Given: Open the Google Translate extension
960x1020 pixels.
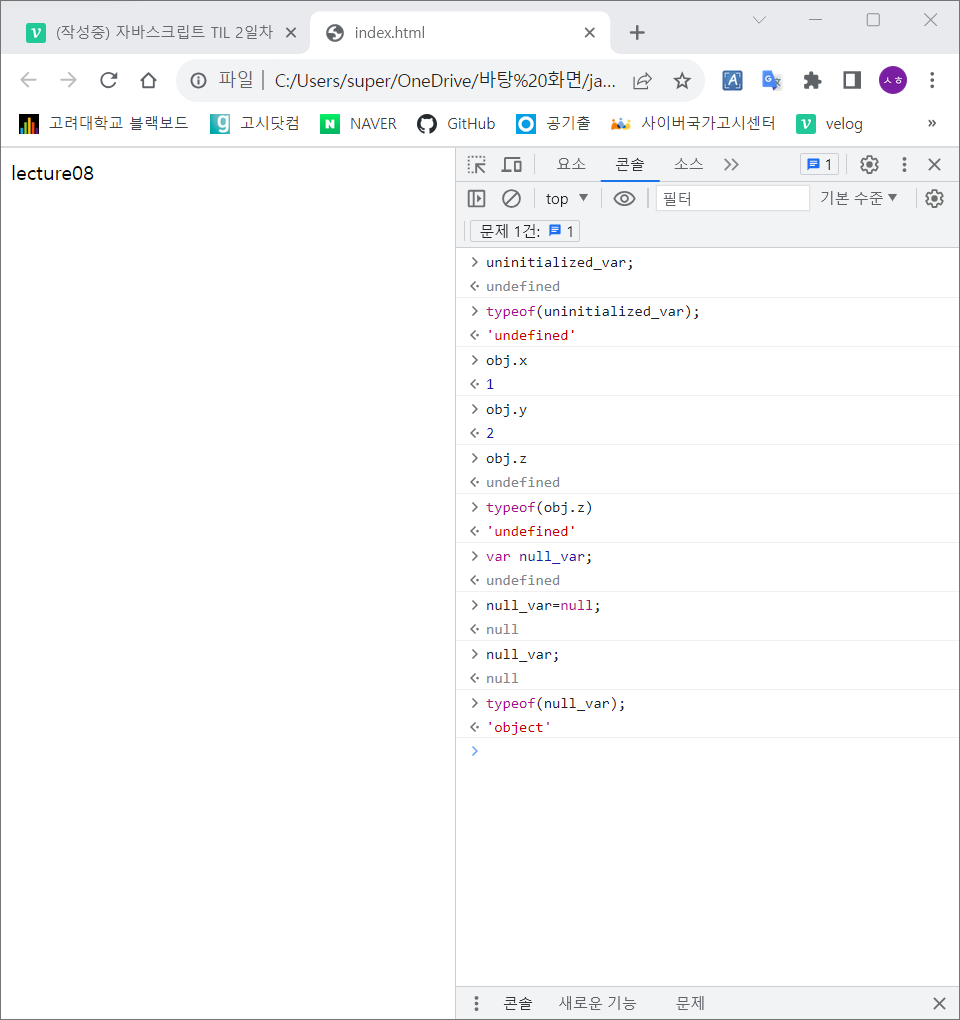Looking at the screenshot, I should pyautogui.click(x=772, y=80).
